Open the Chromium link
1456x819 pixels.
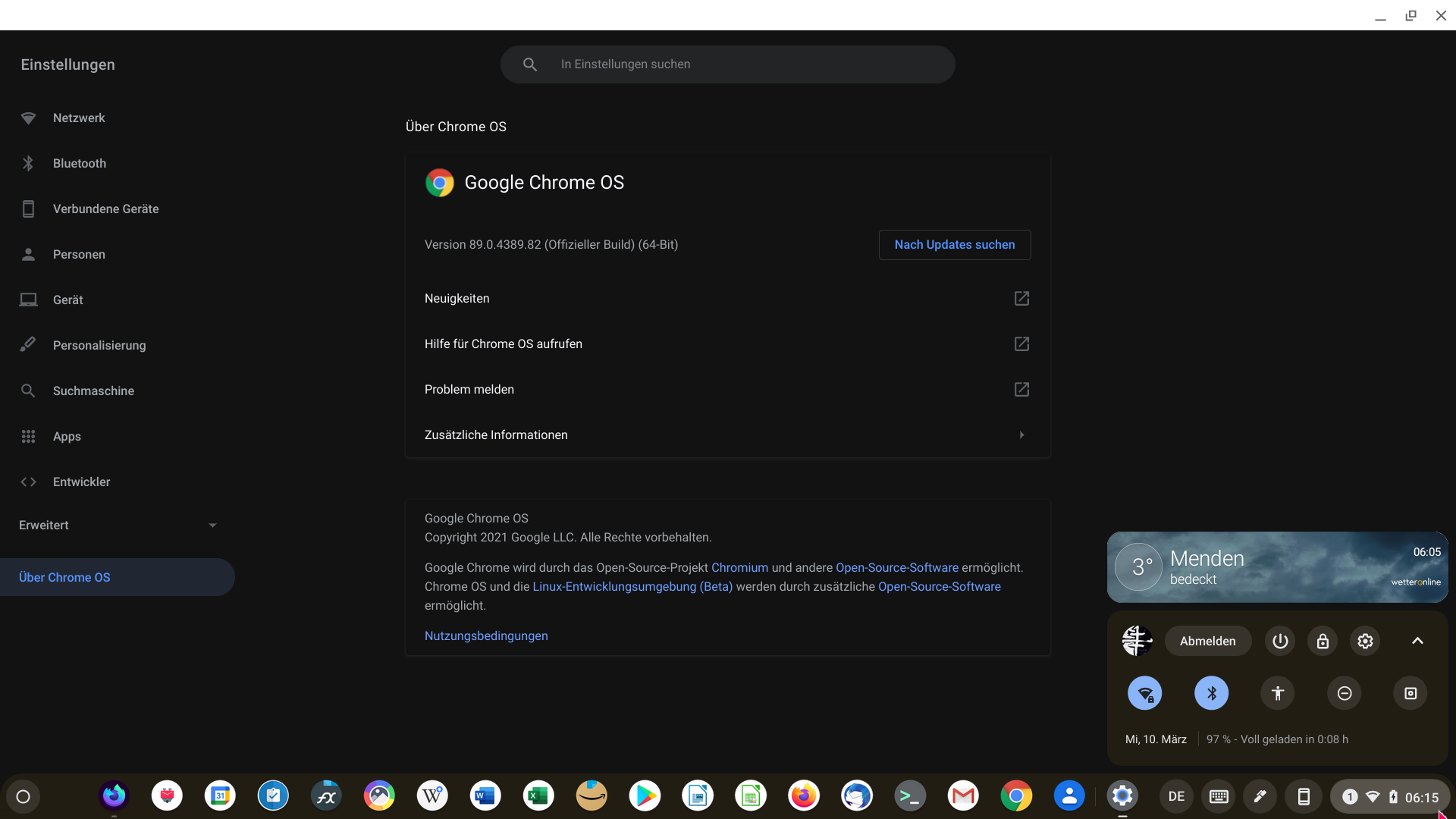tap(739, 568)
